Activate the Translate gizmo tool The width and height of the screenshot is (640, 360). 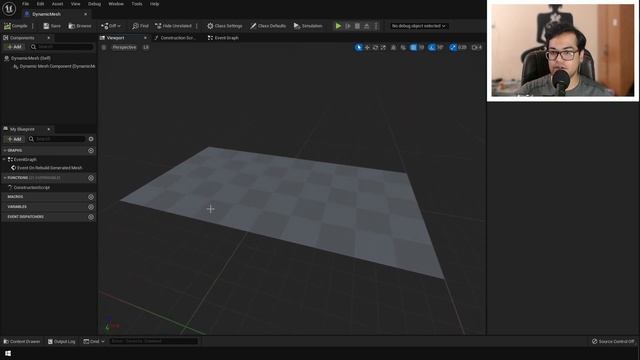(367, 47)
